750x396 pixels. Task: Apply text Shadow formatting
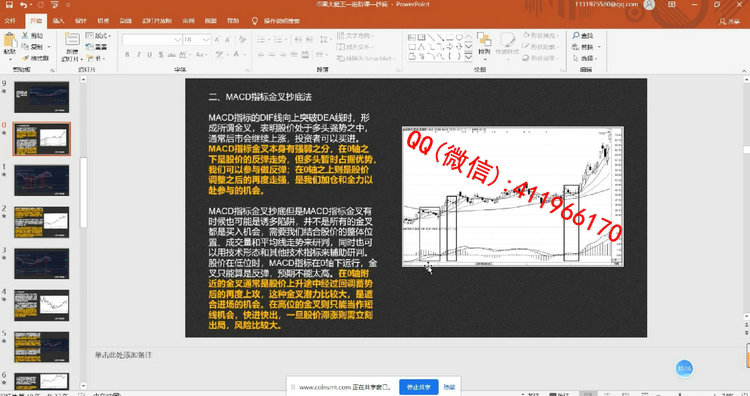click(x=161, y=55)
